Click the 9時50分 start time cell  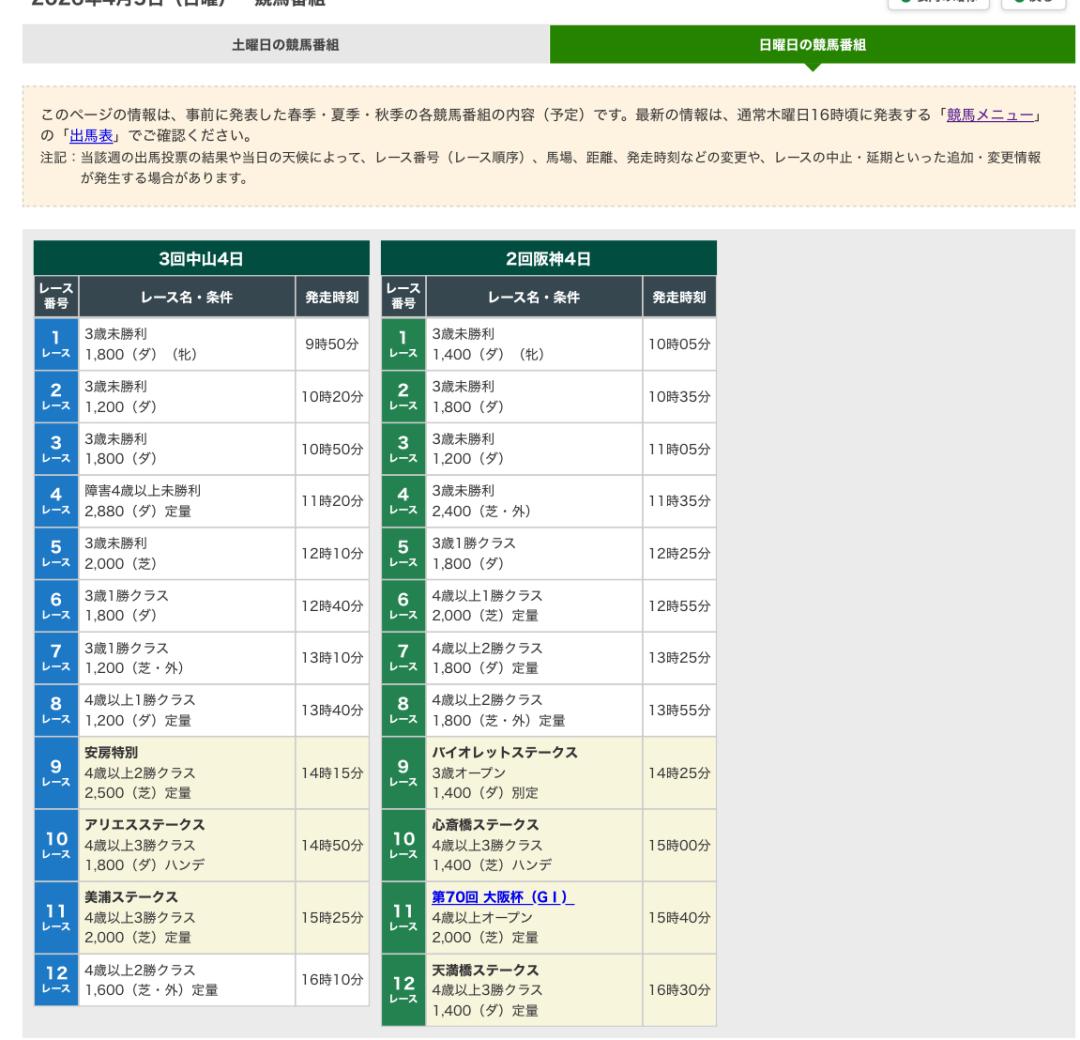point(333,345)
